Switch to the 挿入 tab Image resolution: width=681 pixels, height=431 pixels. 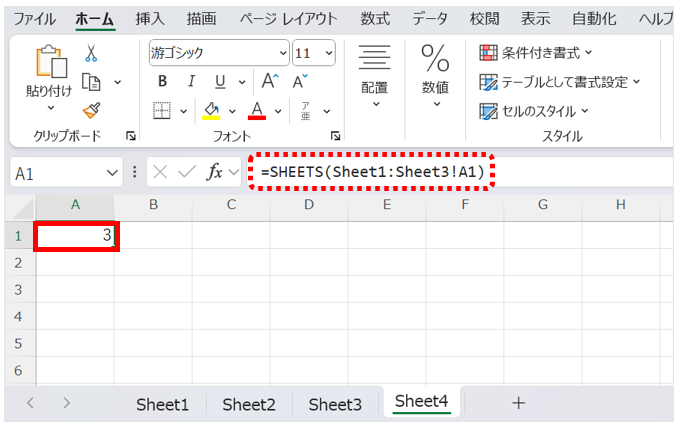[150, 19]
